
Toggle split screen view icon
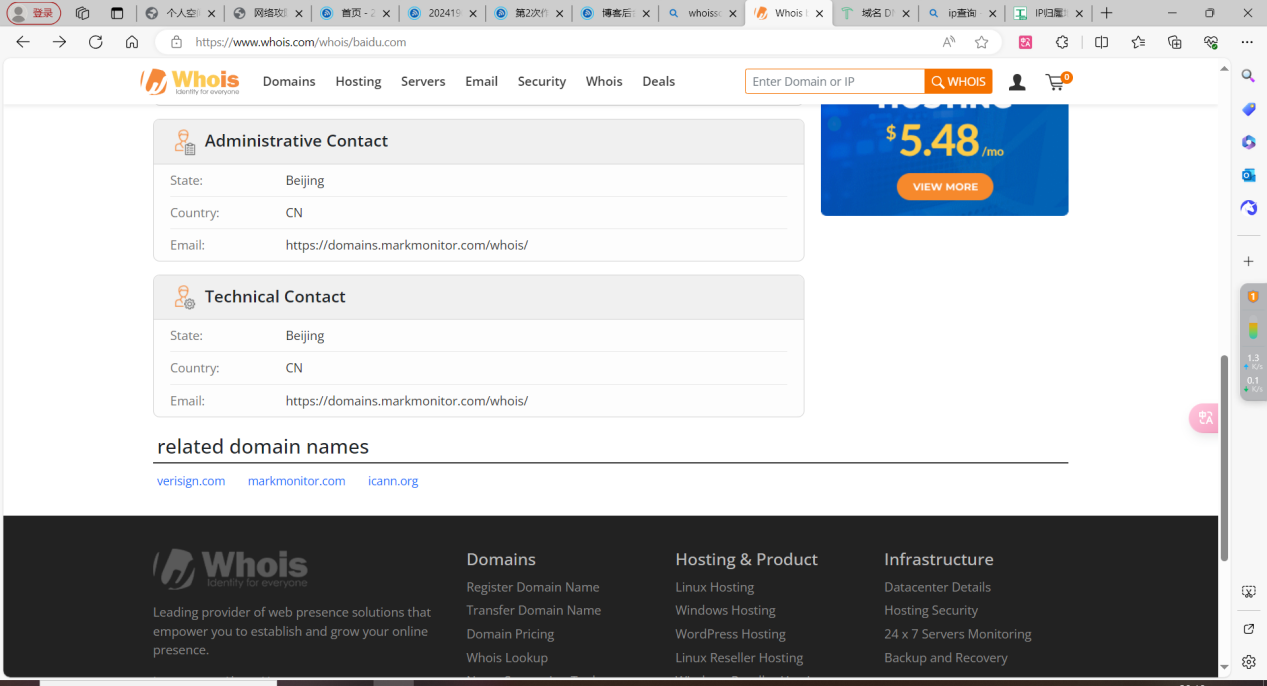tap(1101, 42)
